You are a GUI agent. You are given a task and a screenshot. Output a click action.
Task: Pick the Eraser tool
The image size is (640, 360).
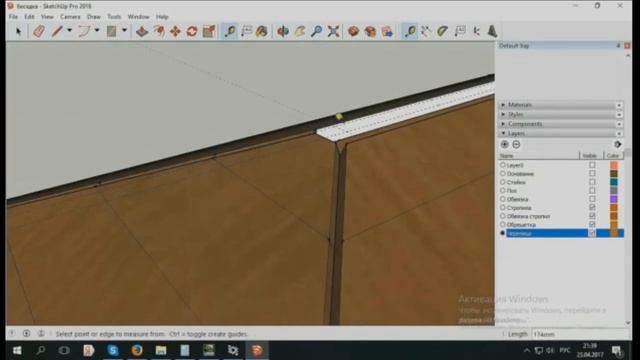click(x=39, y=31)
